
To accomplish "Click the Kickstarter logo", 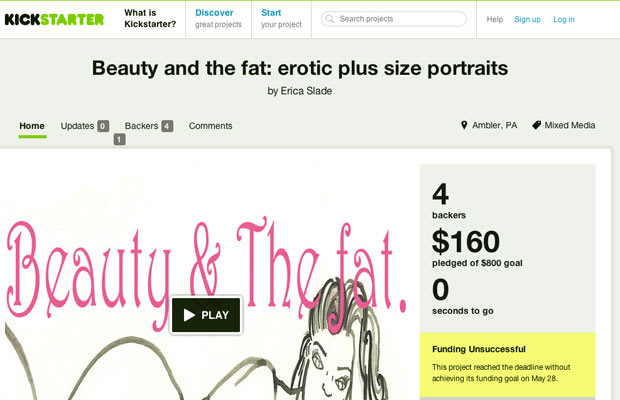I will click(54, 19).
